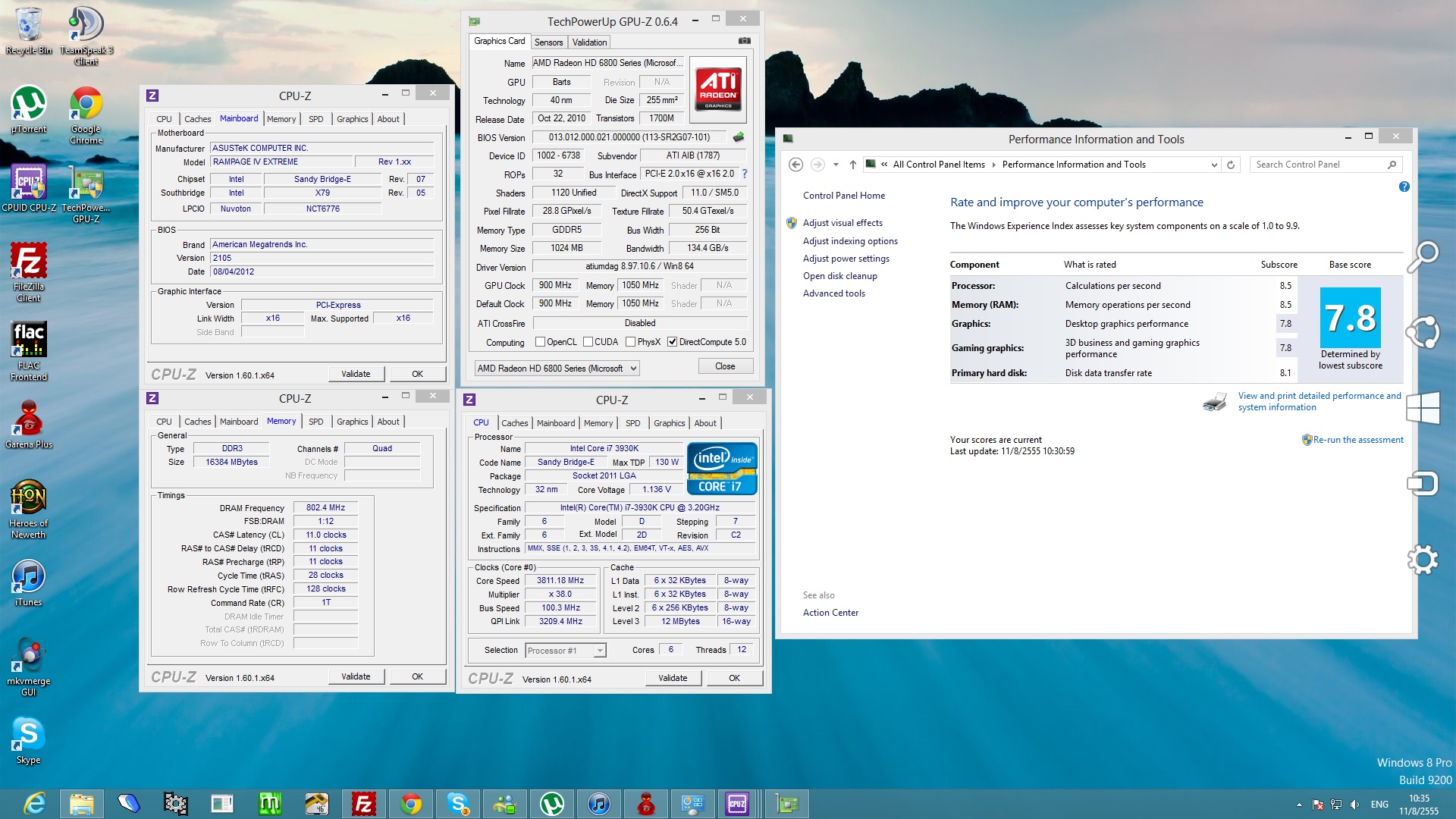This screenshot has height=819, width=1456.
Task: Click the uTorrent taskbar icon
Action: coord(551,804)
